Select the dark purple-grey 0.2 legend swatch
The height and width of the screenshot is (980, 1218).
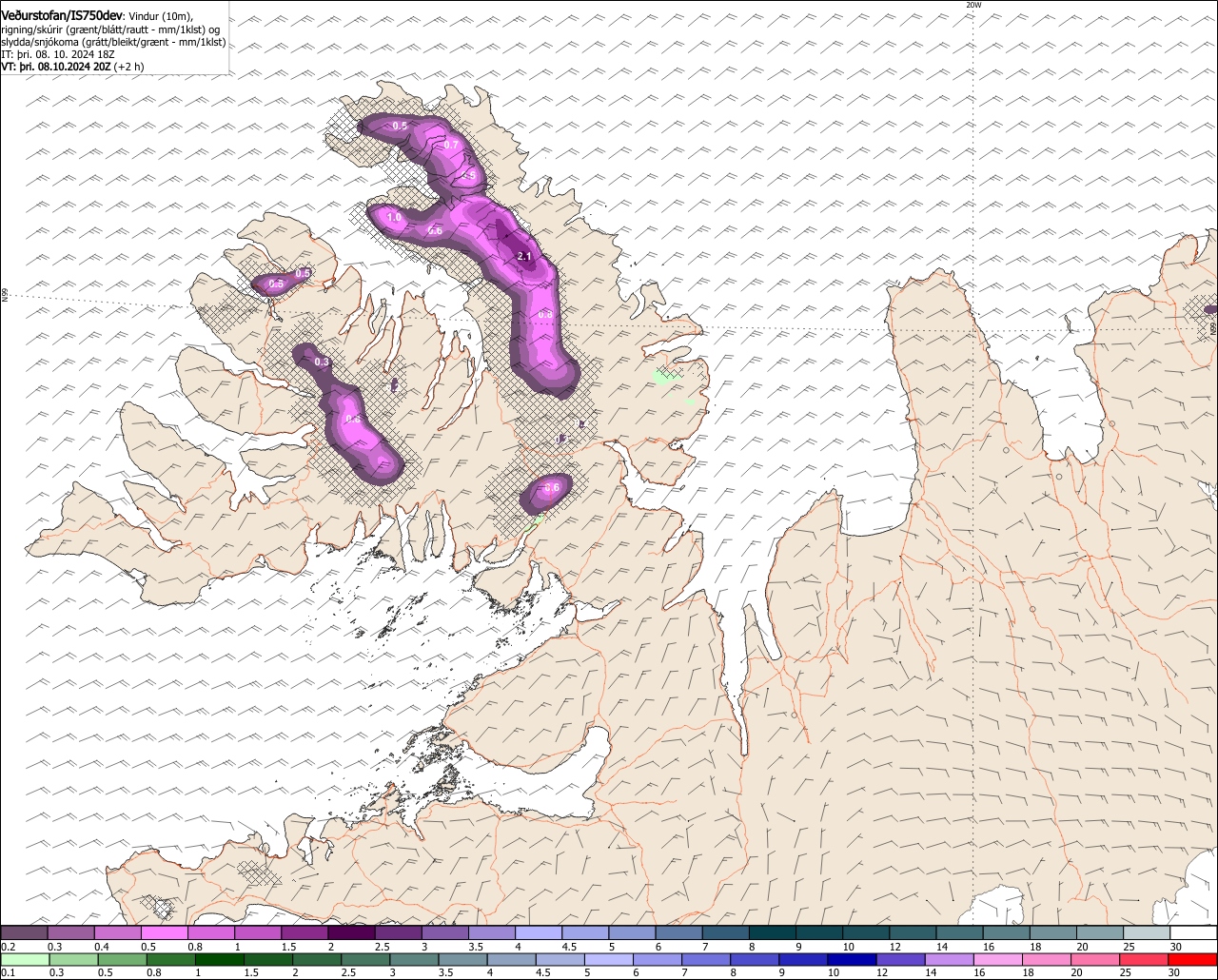point(25,932)
